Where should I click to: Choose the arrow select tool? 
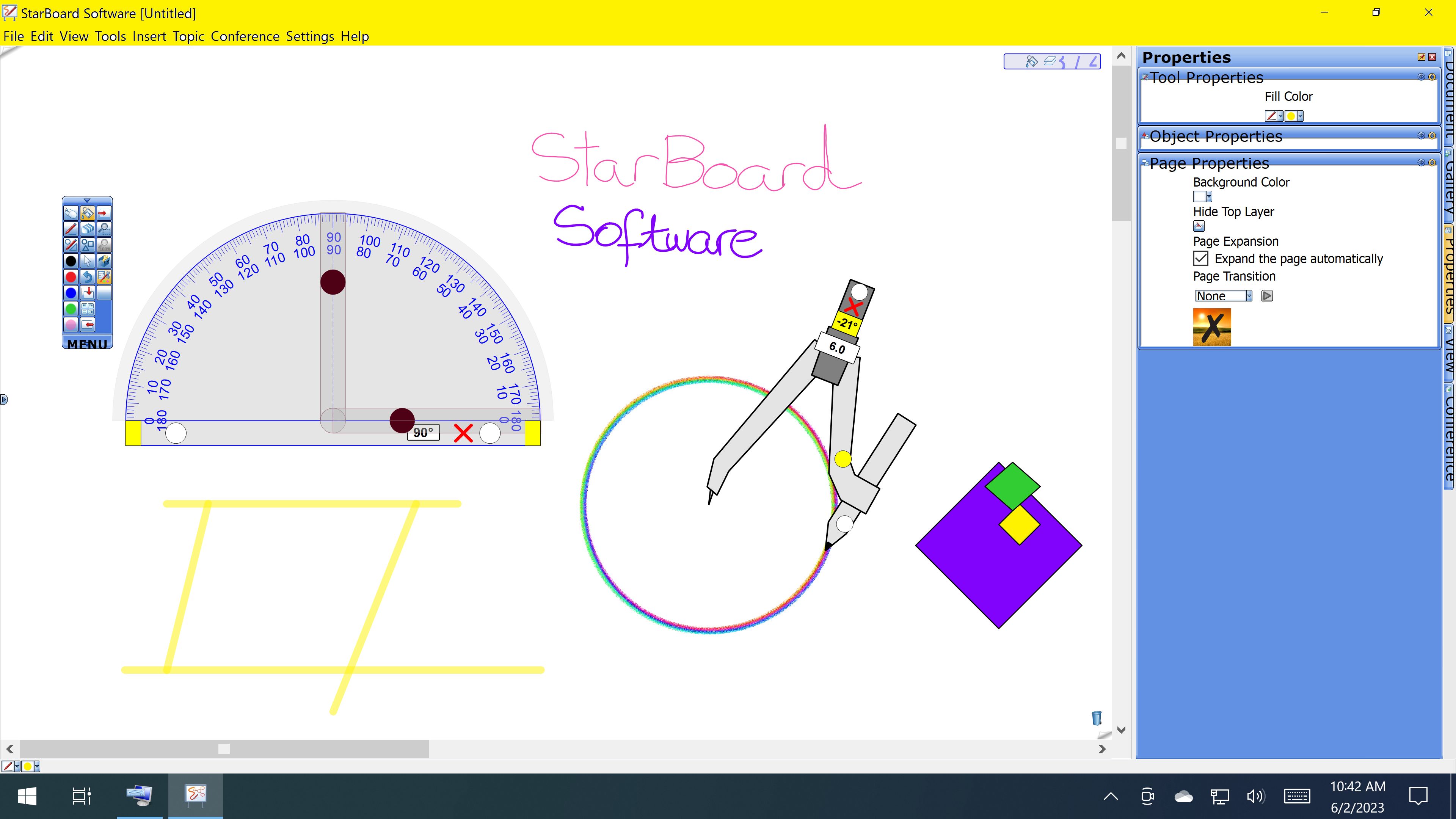click(87, 260)
